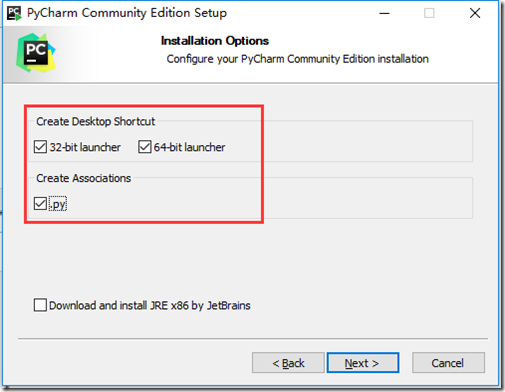Screen dimensions: 505x392
Task: Click the disabled maximize window button
Action: click(429, 13)
